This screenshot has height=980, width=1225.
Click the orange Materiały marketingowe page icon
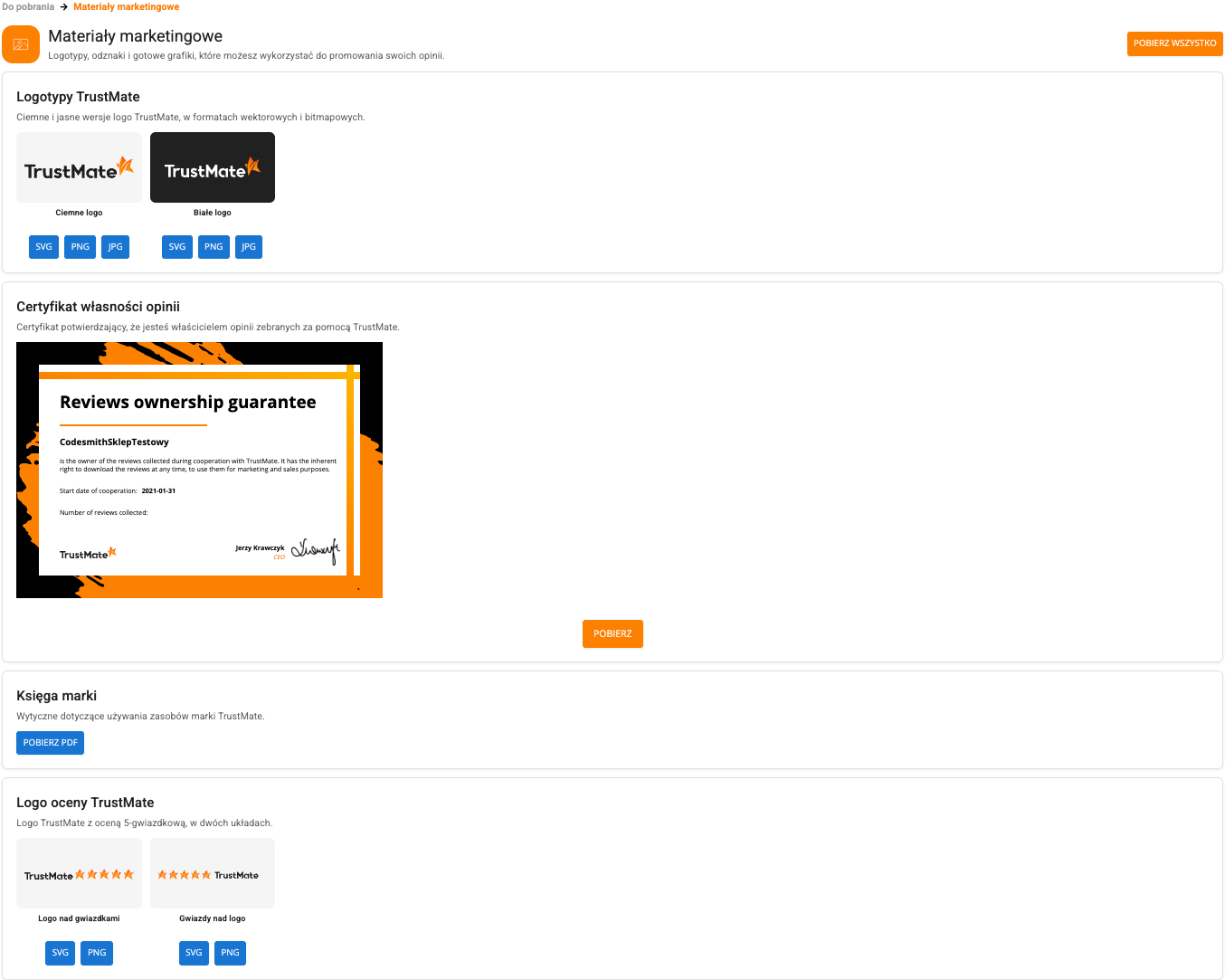pos(21,44)
